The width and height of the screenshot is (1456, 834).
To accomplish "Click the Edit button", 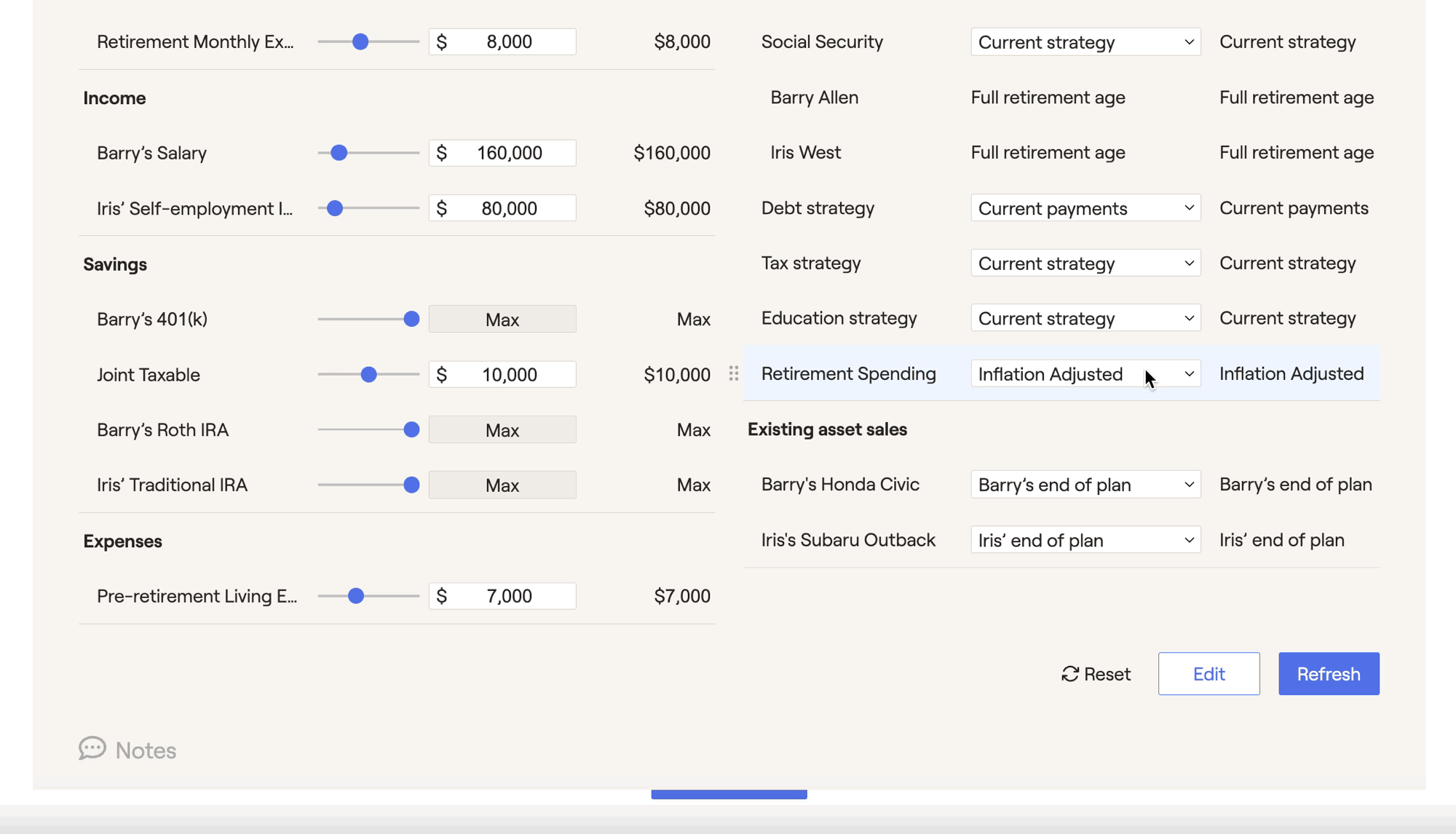I will tap(1208, 674).
